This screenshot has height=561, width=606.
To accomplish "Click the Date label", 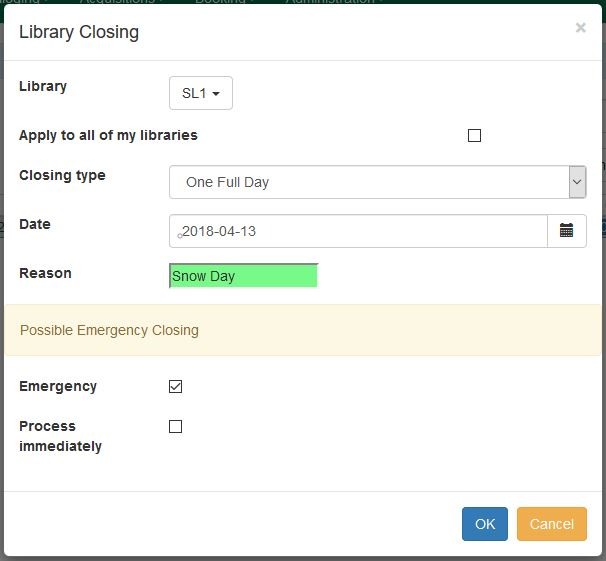I will 35,224.
